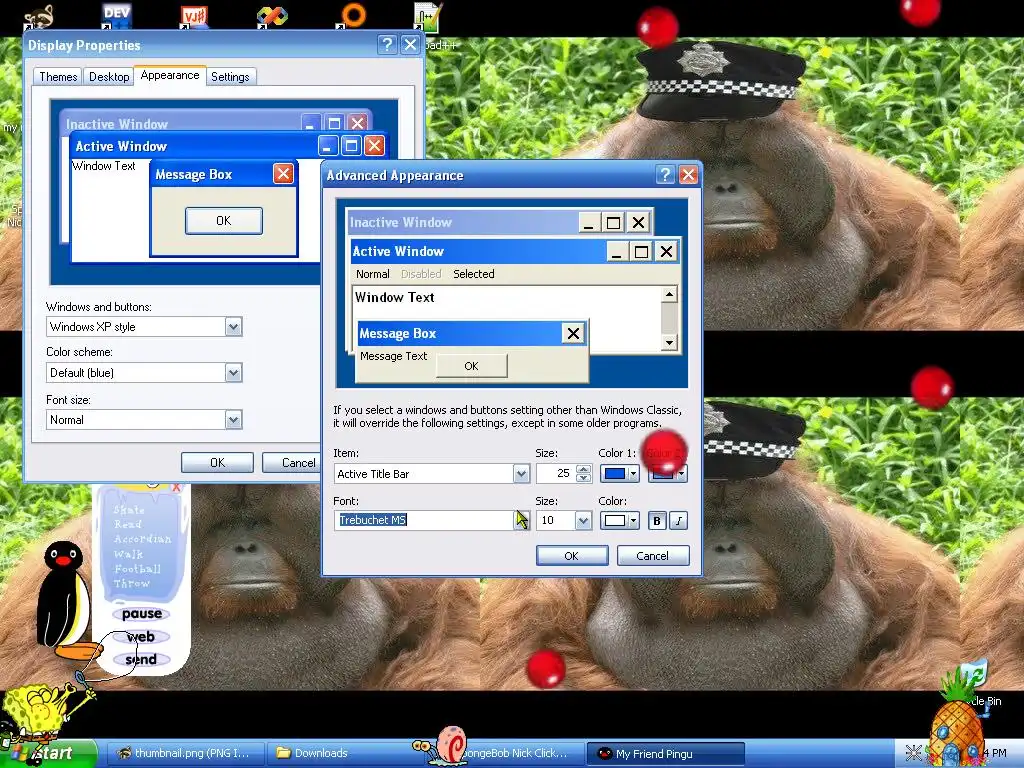Click the send button in the Pingu panel
The width and height of the screenshot is (1024, 768).
pyautogui.click(x=141, y=660)
